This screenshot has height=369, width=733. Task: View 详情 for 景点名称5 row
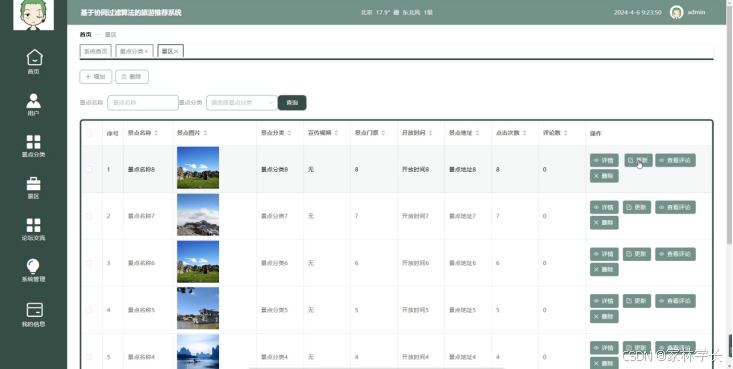pos(604,301)
